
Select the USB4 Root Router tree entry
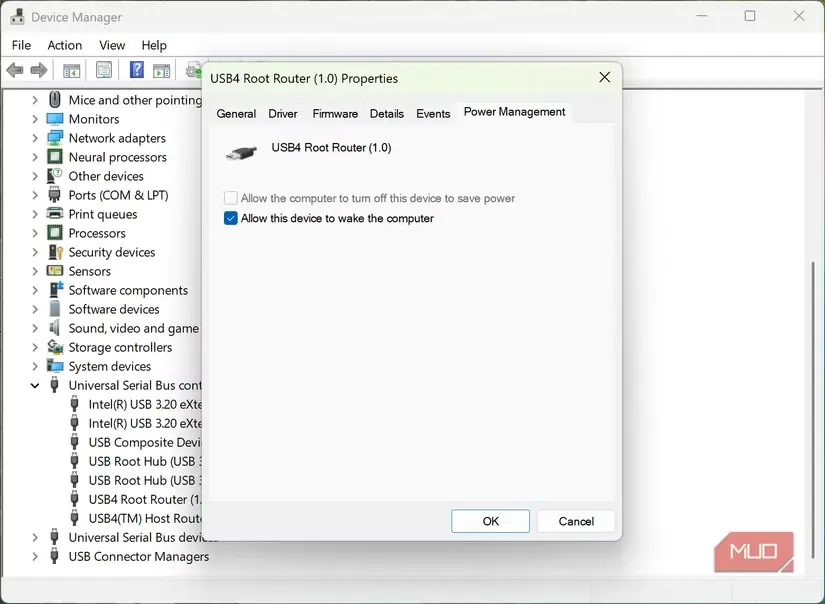pyautogui.click(x=145, y=499)
